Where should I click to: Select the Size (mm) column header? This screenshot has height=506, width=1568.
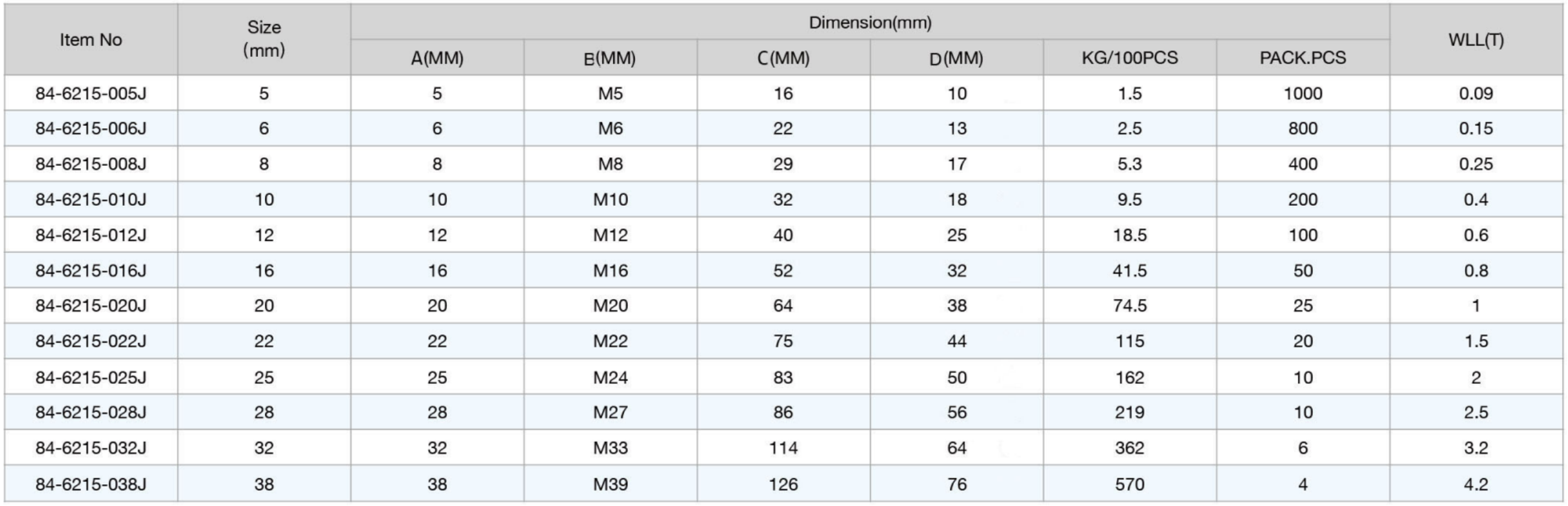click(x=264, y=39)
